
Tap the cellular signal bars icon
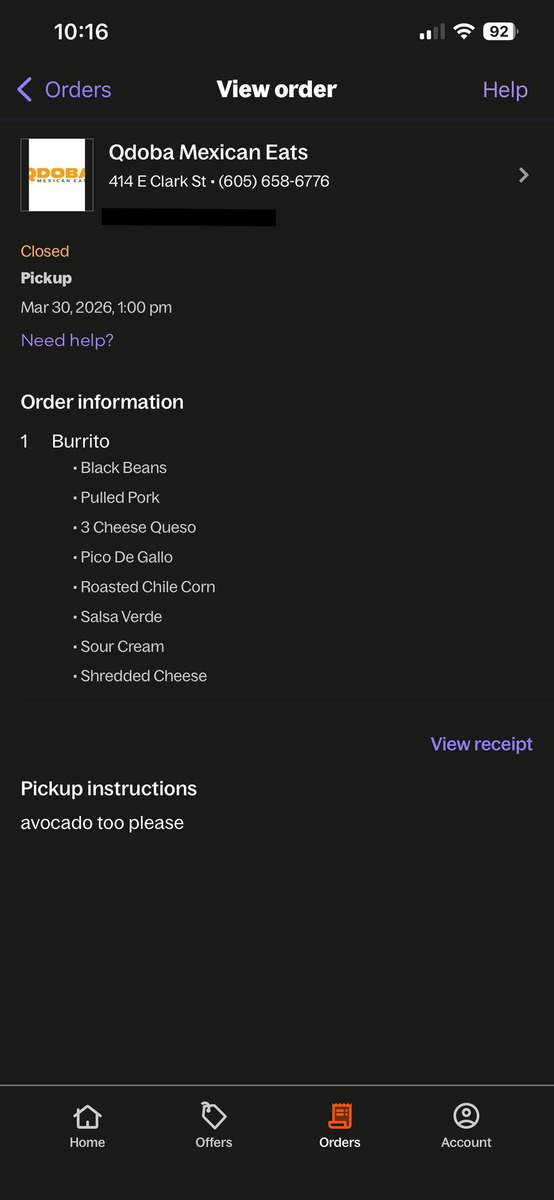click(x=432, y=33)
